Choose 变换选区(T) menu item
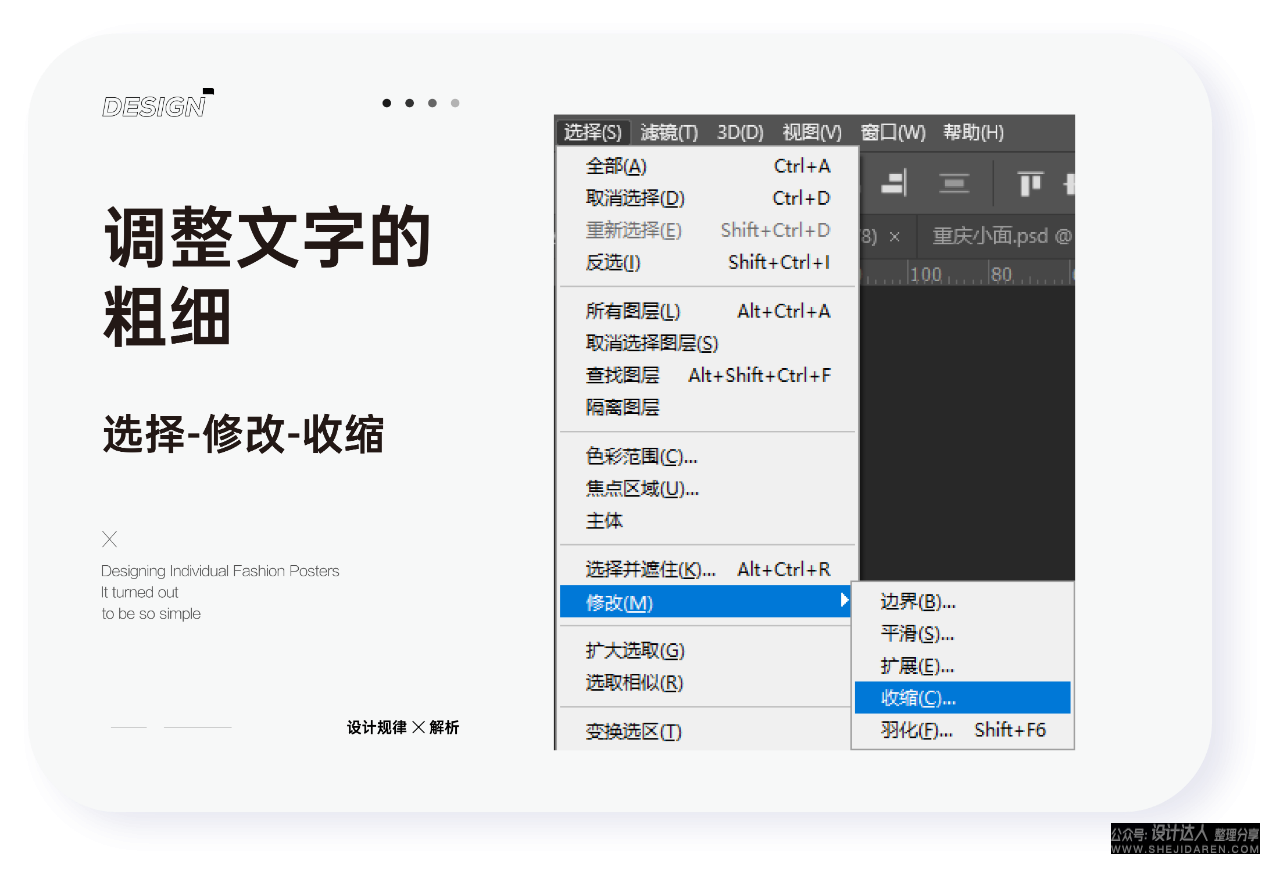The image size is (1280, 874). click(x=707, y=732)
